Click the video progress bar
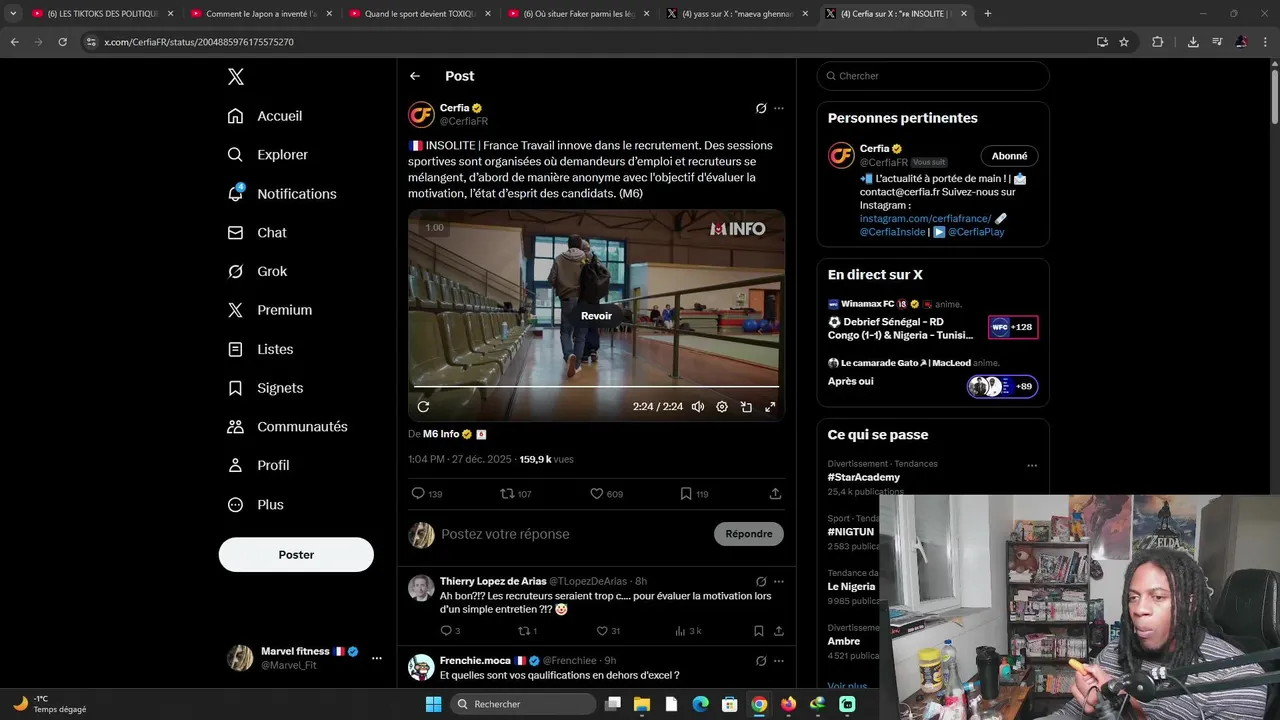The height and width of the screenshot is (720, 1280). [x=596, y=386]
